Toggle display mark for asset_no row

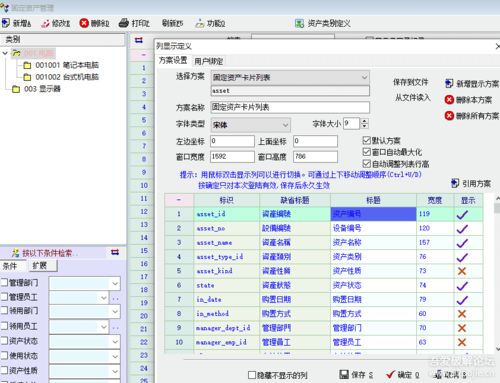[462, 229]
